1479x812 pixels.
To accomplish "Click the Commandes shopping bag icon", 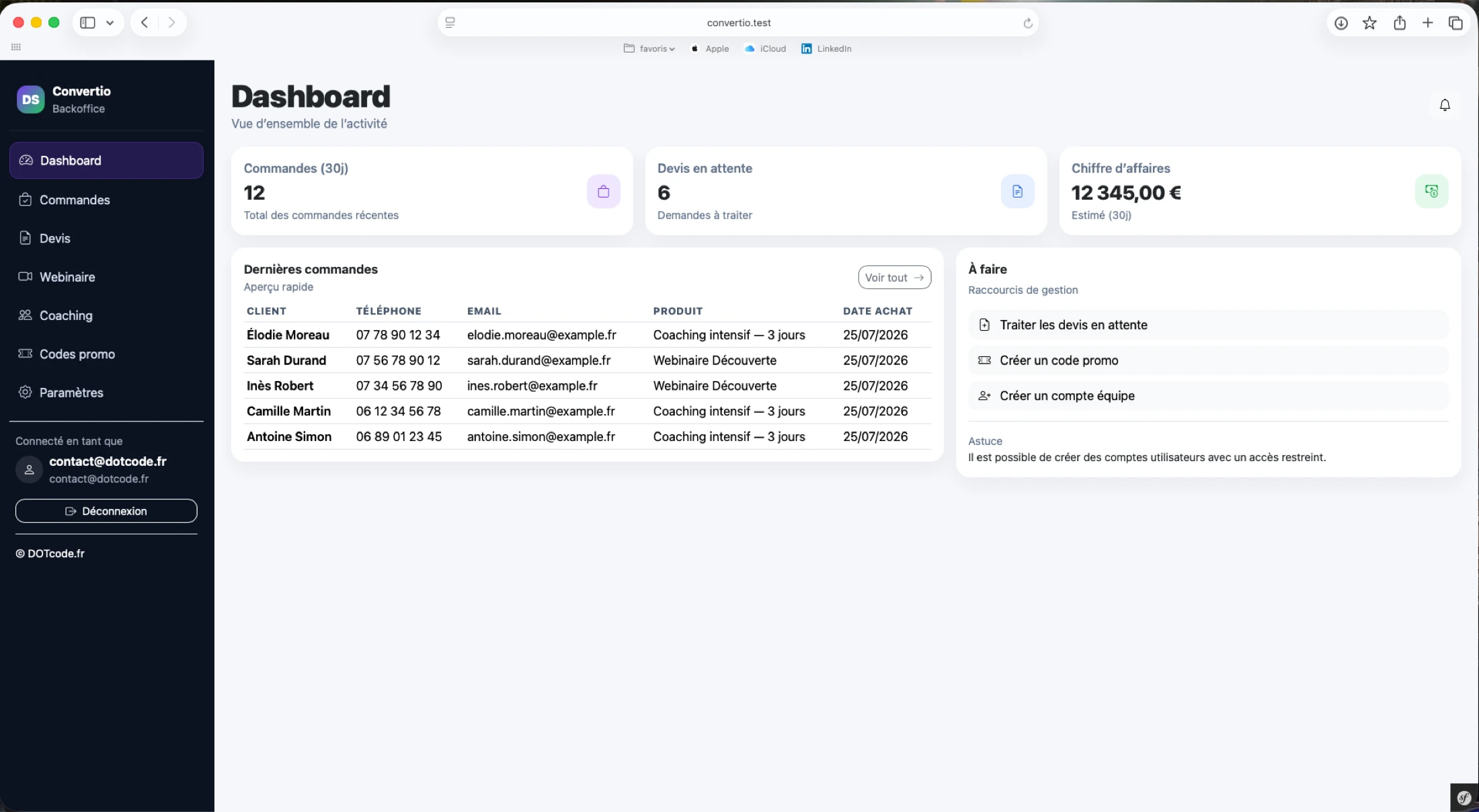I will click(603, 192).
